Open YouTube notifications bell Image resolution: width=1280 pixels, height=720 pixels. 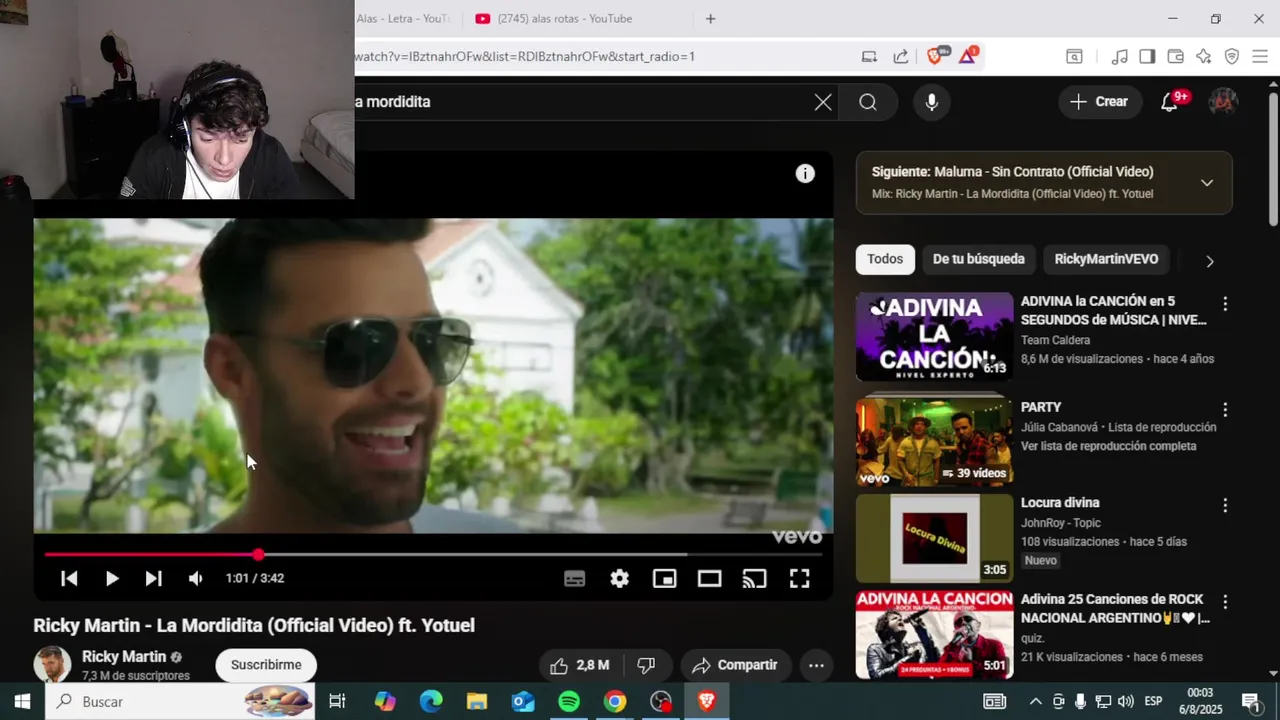[x=1169, y=102]
